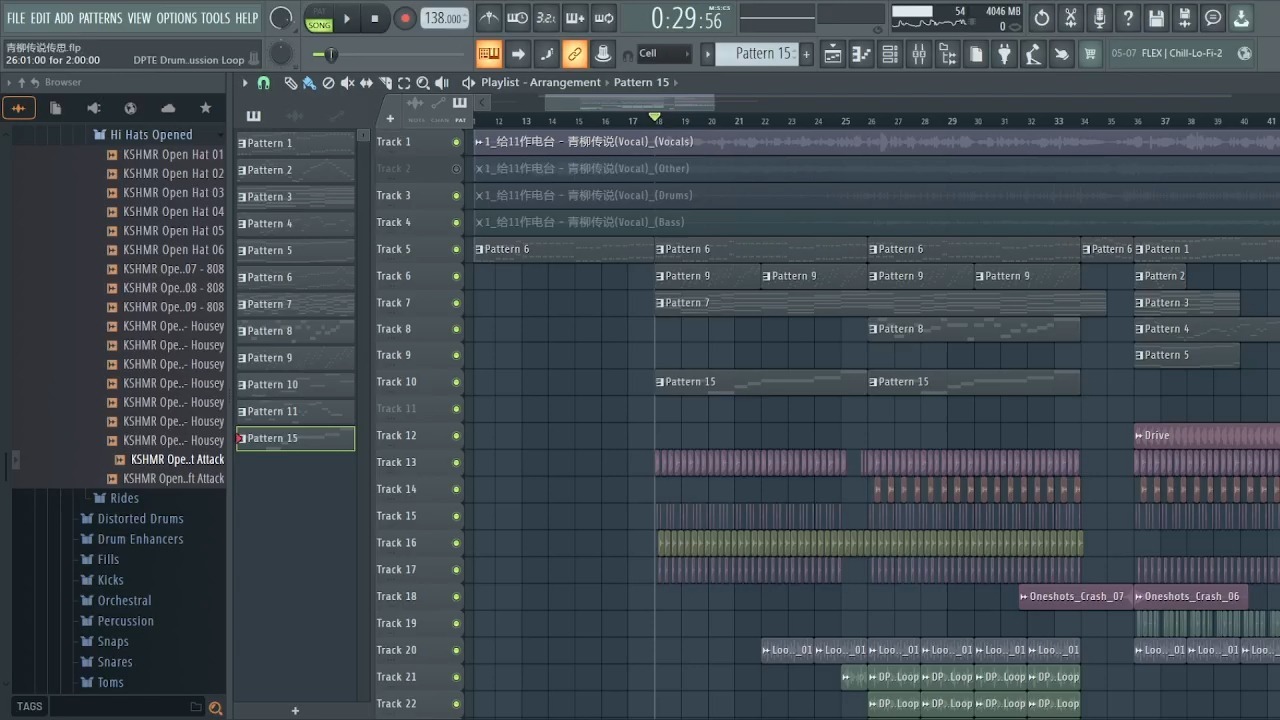This screenshot has height=720, width=1280.
Task: Switch to the Browser favorites star tab
Action: pyautogui.click(x=206, y=108)
